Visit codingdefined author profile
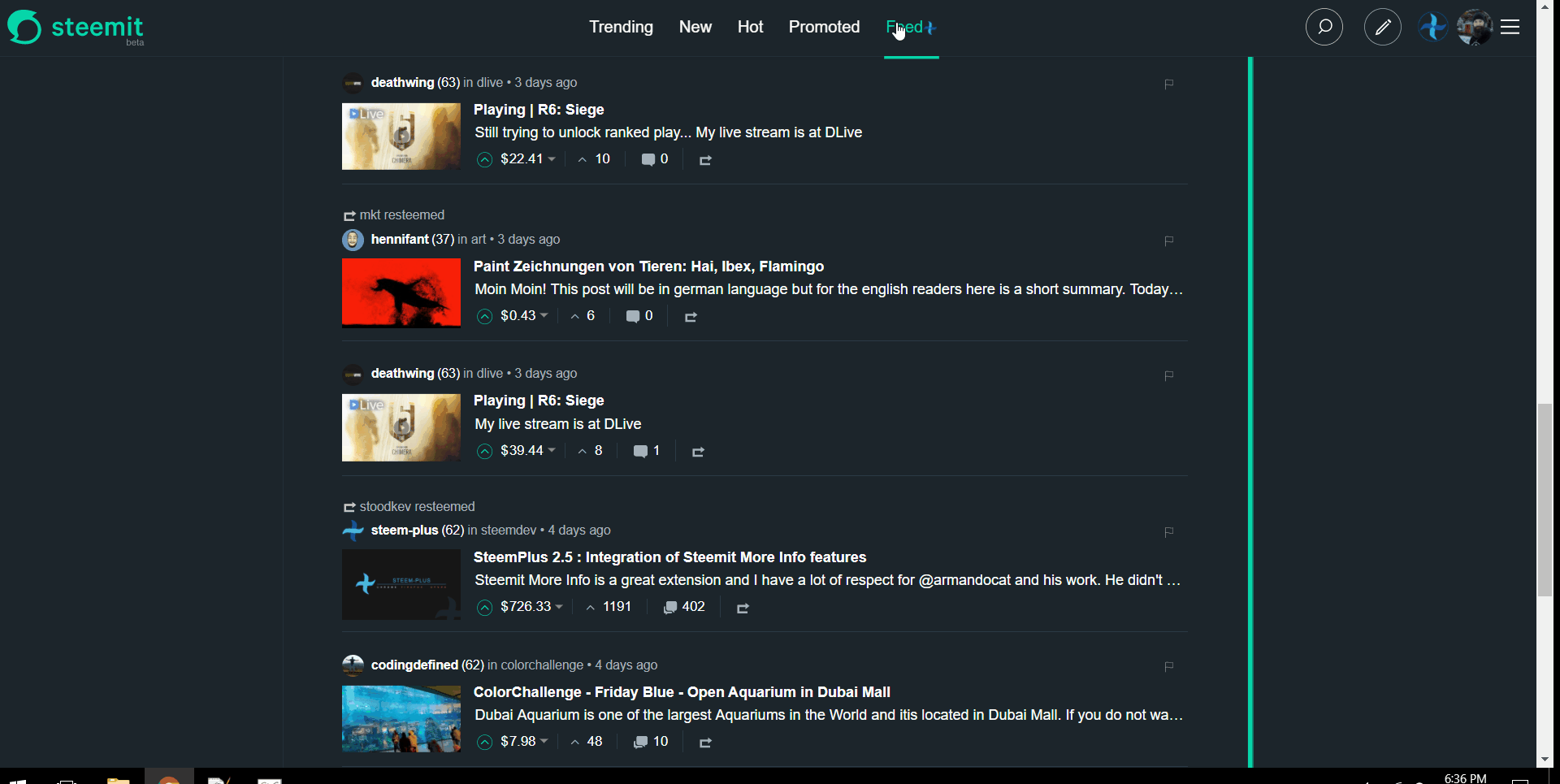The width and height of the screenshot is (1560, 784). point(414,665)
